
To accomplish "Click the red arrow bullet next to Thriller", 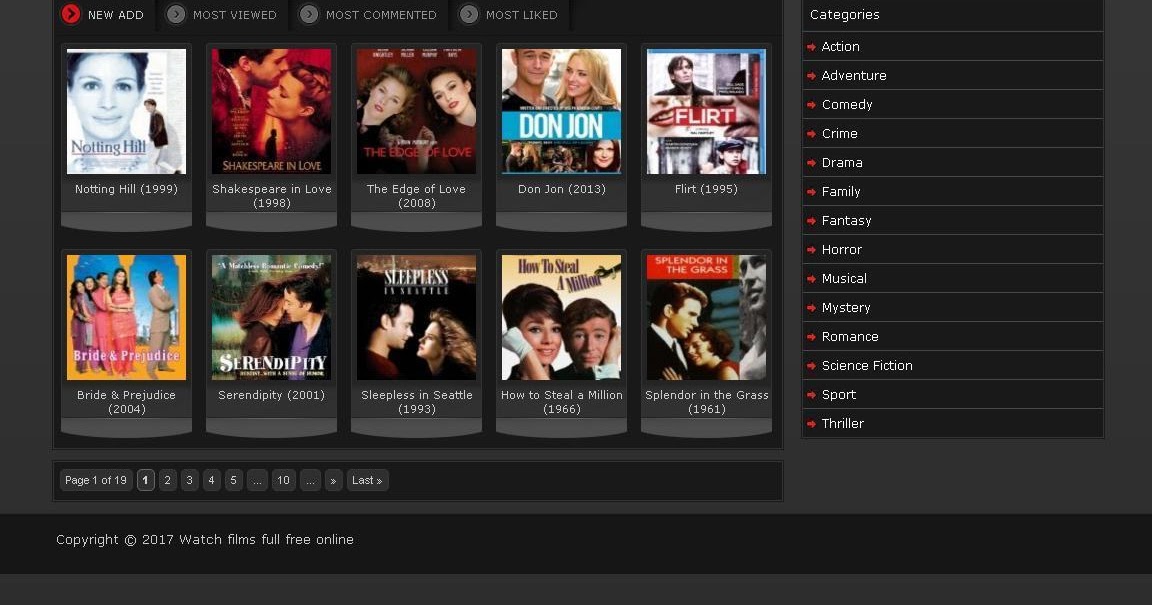I will tap(811, 424).
